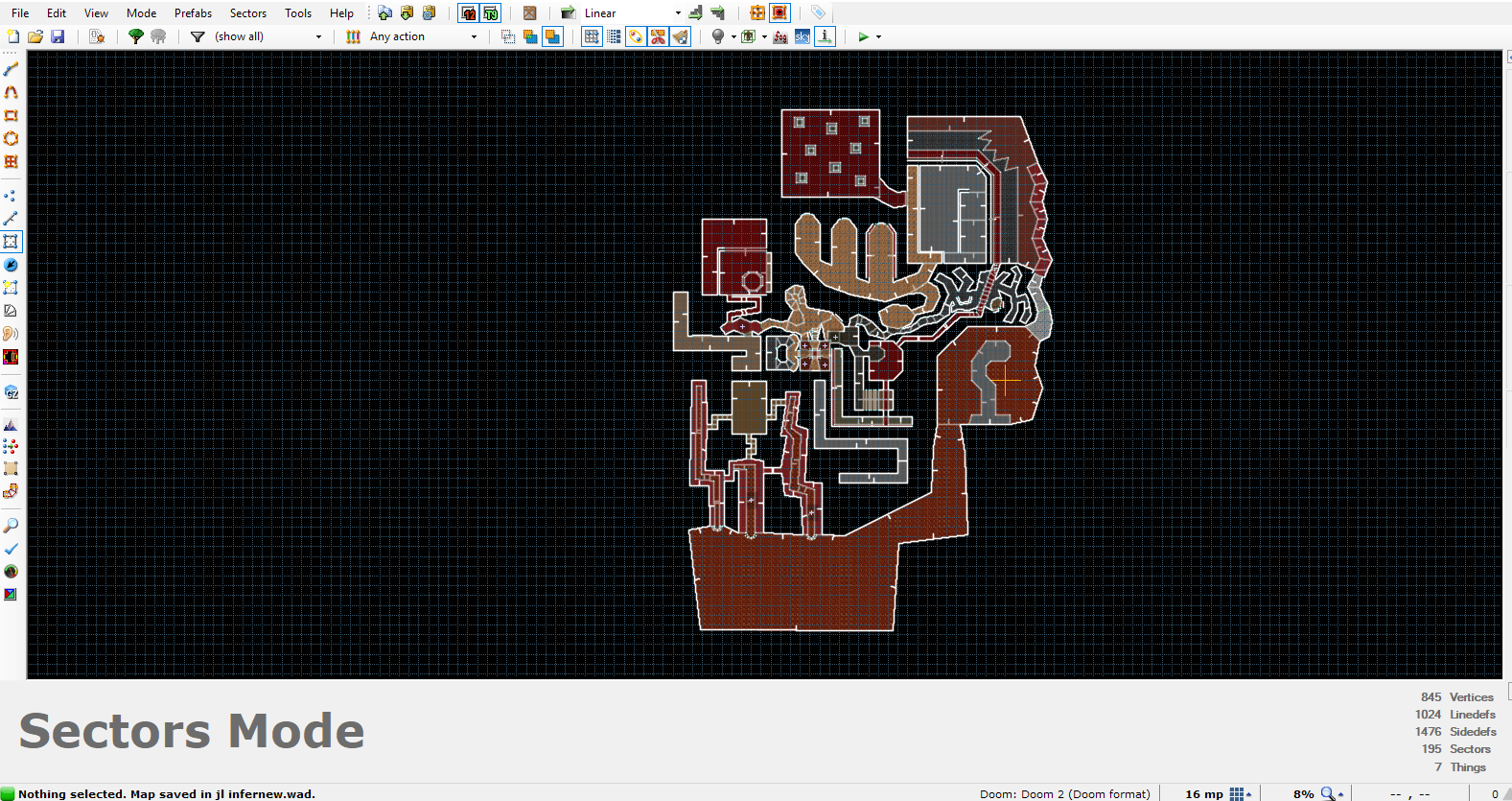Toggle the info panel 'i' button
Screen dimensions: 1512x801
click(825, 36)
